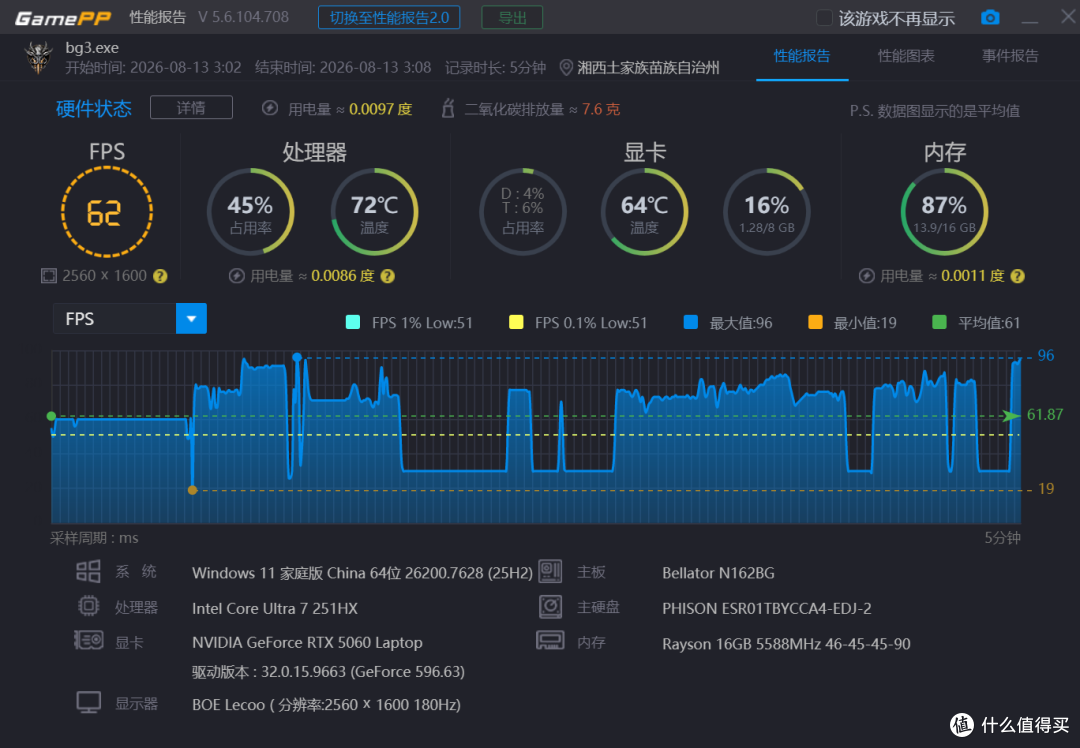
Task: Click the GamePP logo
Action: click(x=63, y=18)
